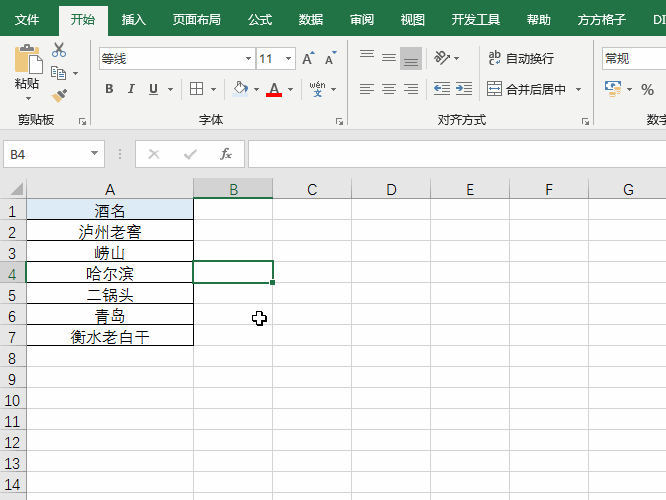
Task: Center cell text horizontally
Action: pos(389,89)
